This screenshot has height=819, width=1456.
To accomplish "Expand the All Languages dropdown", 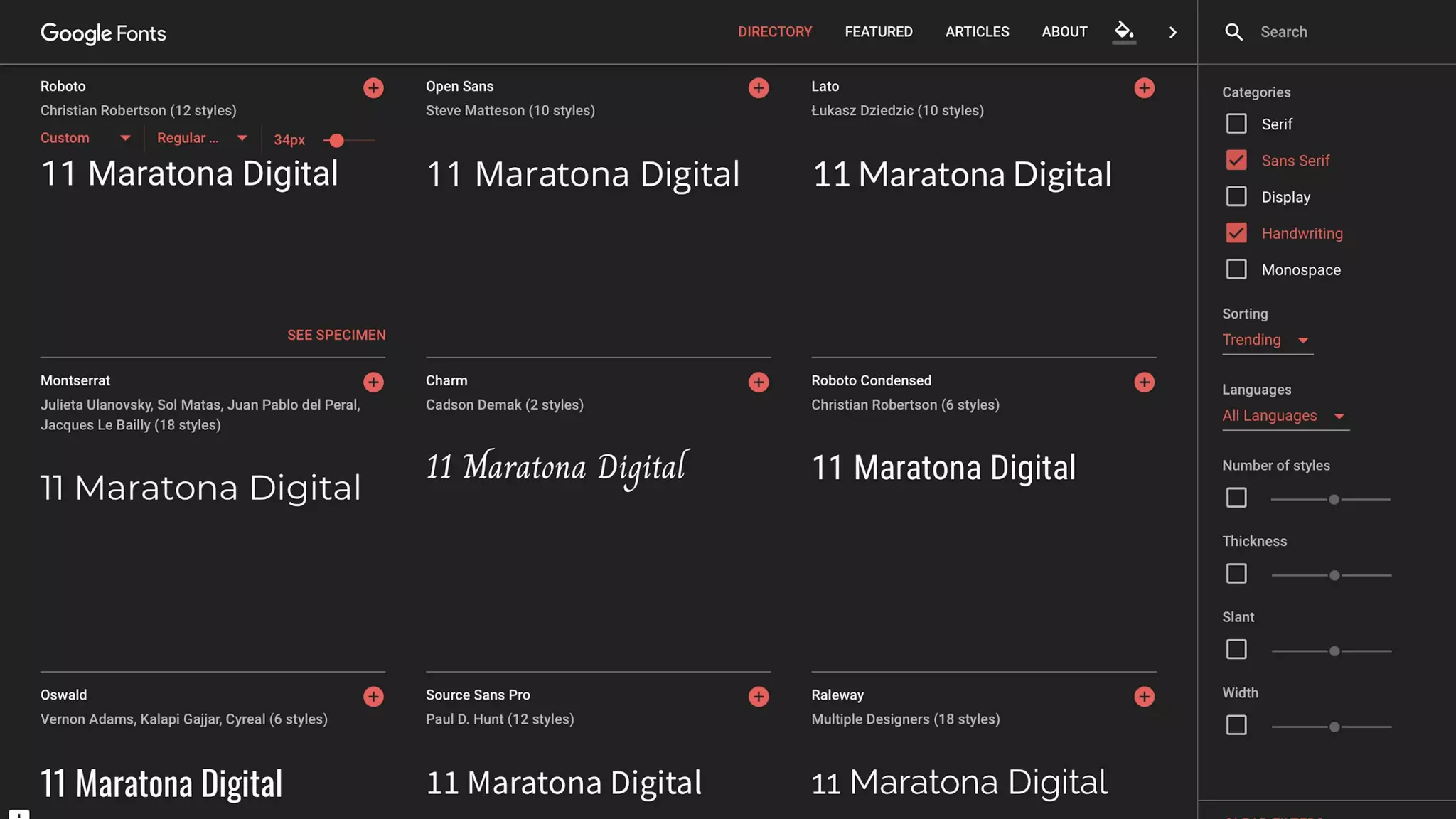I will click(x=1284, y=416).
